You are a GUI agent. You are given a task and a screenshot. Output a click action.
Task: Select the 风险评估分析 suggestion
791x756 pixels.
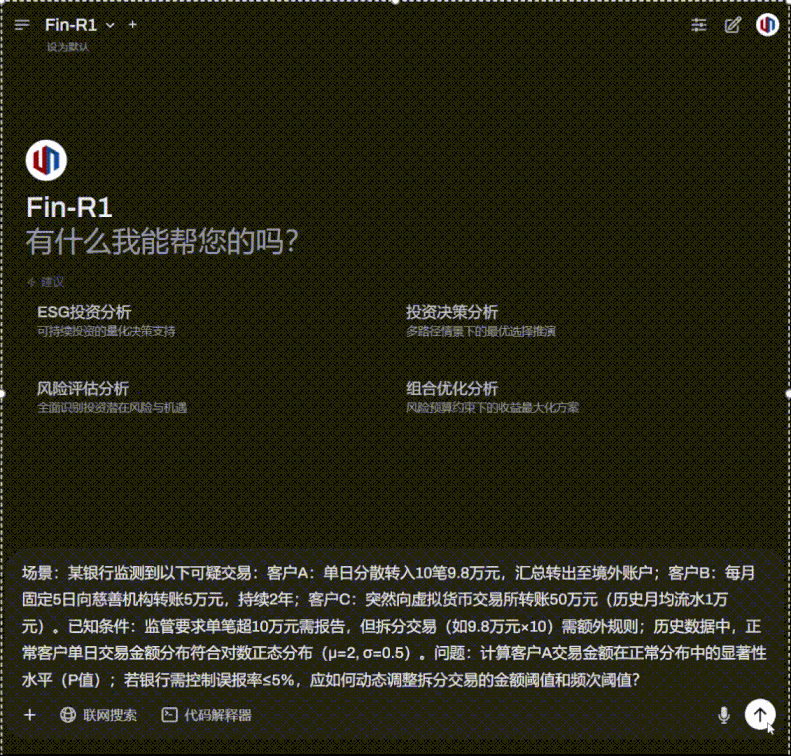[x=83, y=388]
